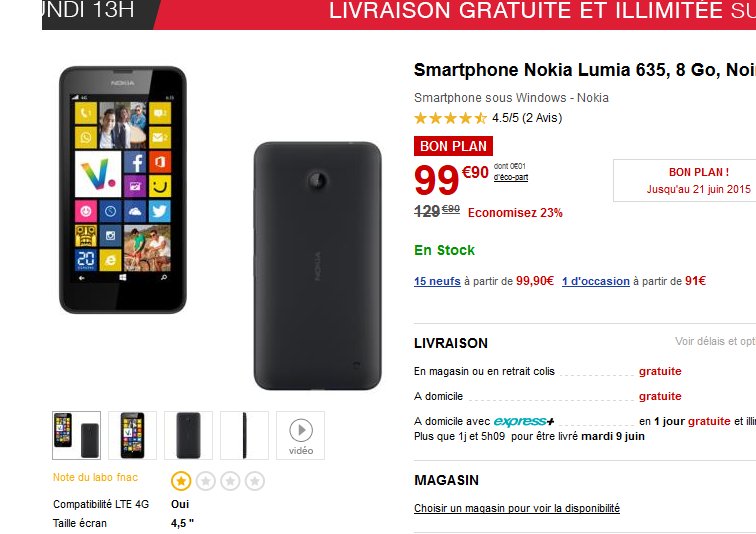Image resolution: width=756 pixels, height=534 pixels.
Task: Click the d'éco-part link
Action: pyautogui.click(x=511, y=177)
